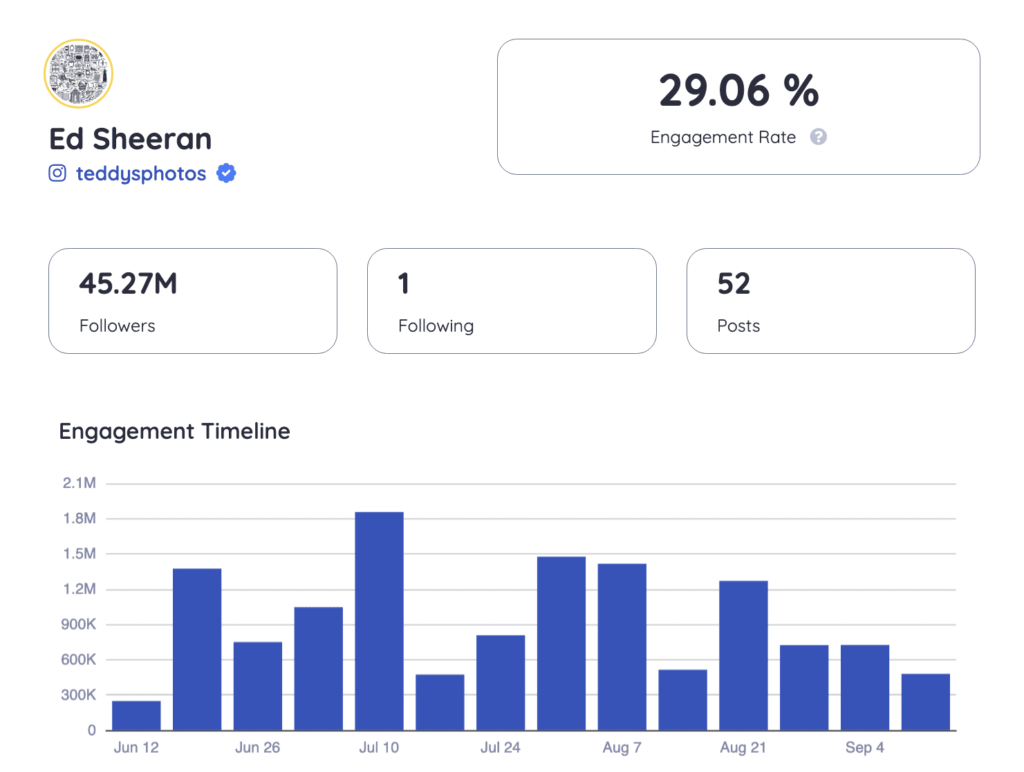This screenshot has height=772, width=1024.
Task: Click the Engagement Rate label
Action: (x=723, y=137)
